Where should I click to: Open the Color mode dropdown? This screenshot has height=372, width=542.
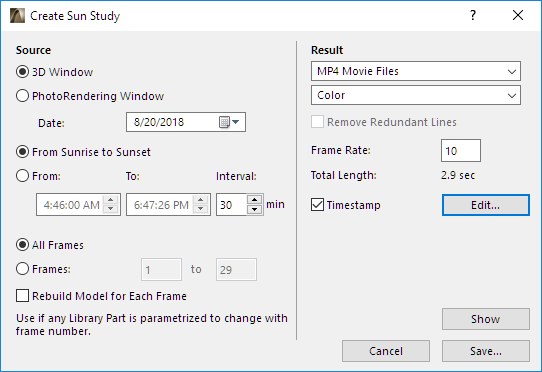[416, 95]
